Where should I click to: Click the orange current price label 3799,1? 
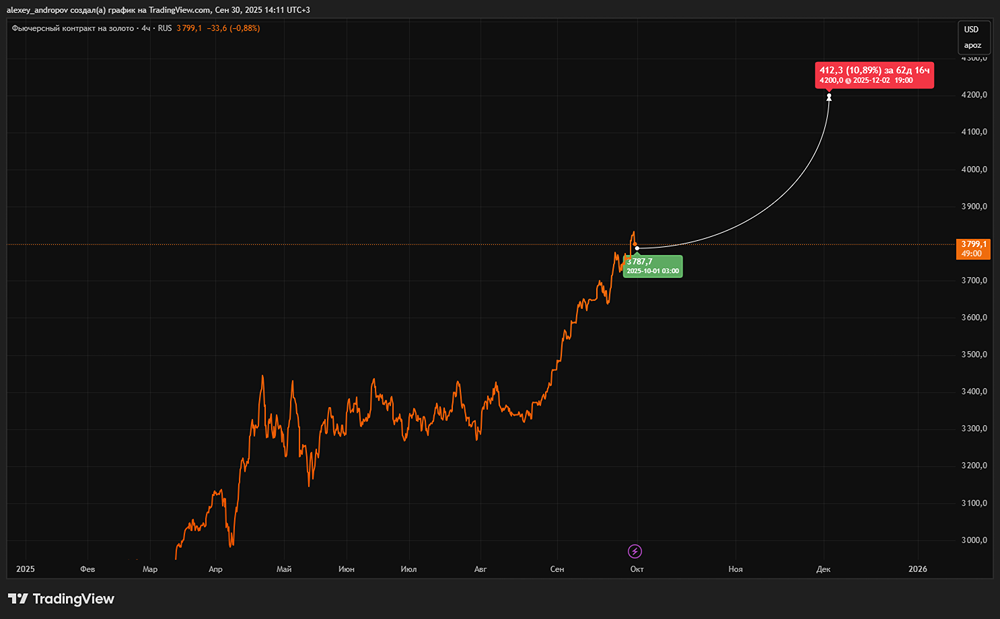coord(973,249)
